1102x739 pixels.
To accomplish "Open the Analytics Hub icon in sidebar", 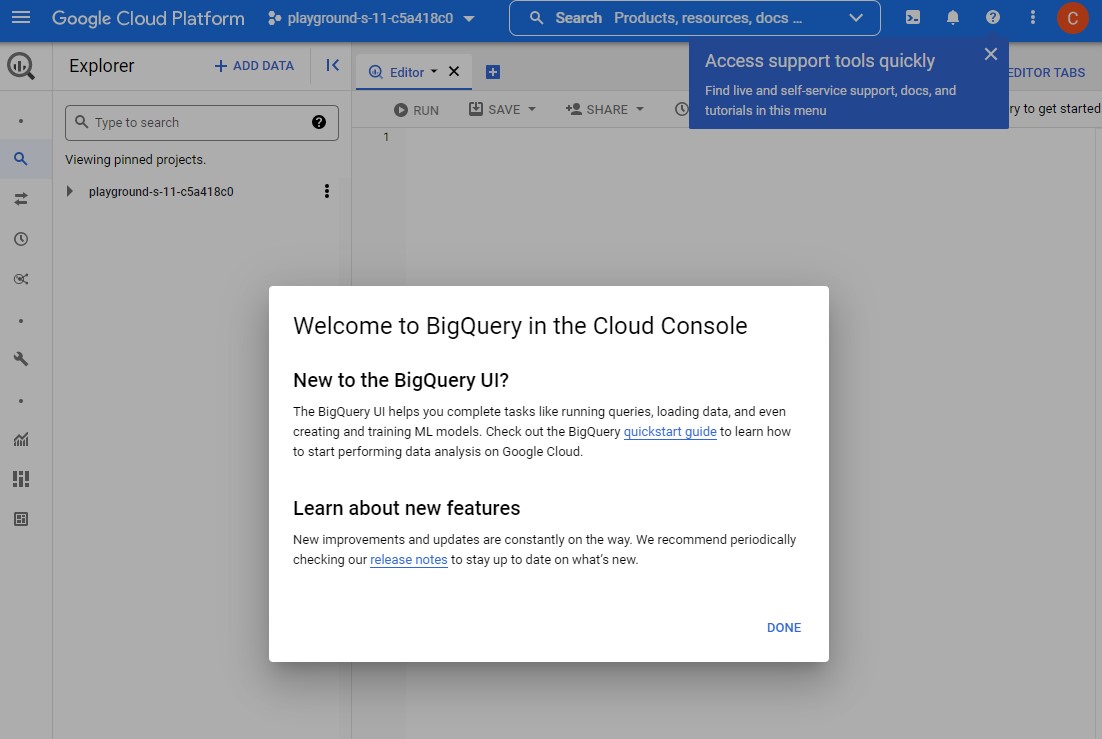I will 21,279.
